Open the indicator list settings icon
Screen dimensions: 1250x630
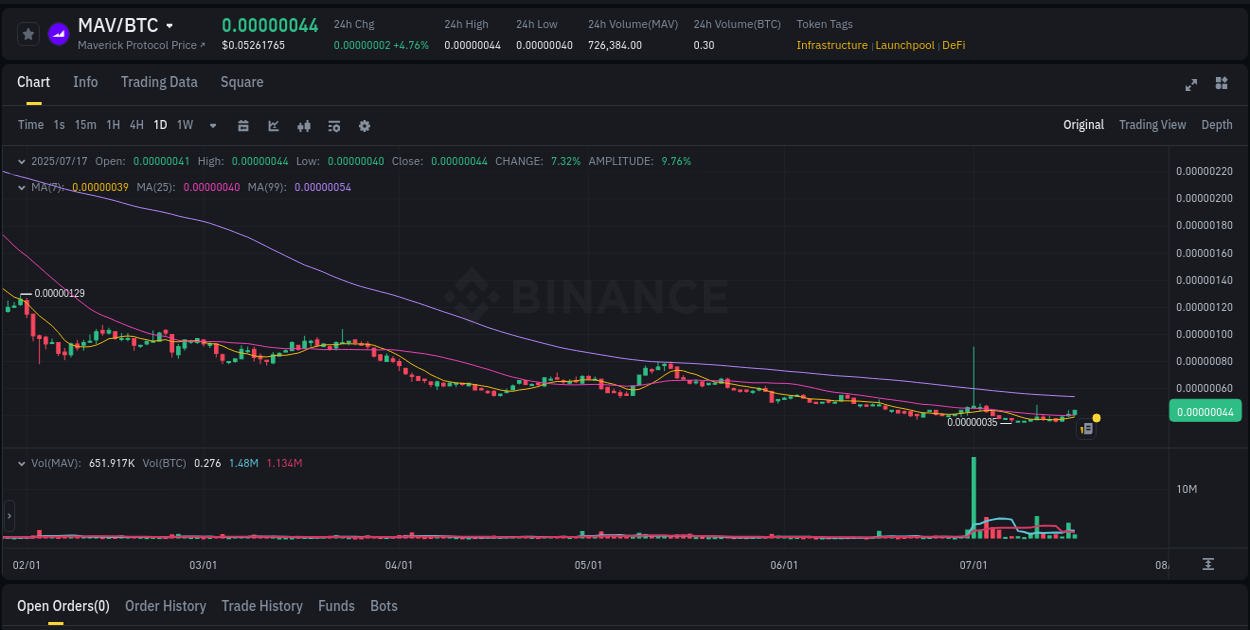coord(333,125)
